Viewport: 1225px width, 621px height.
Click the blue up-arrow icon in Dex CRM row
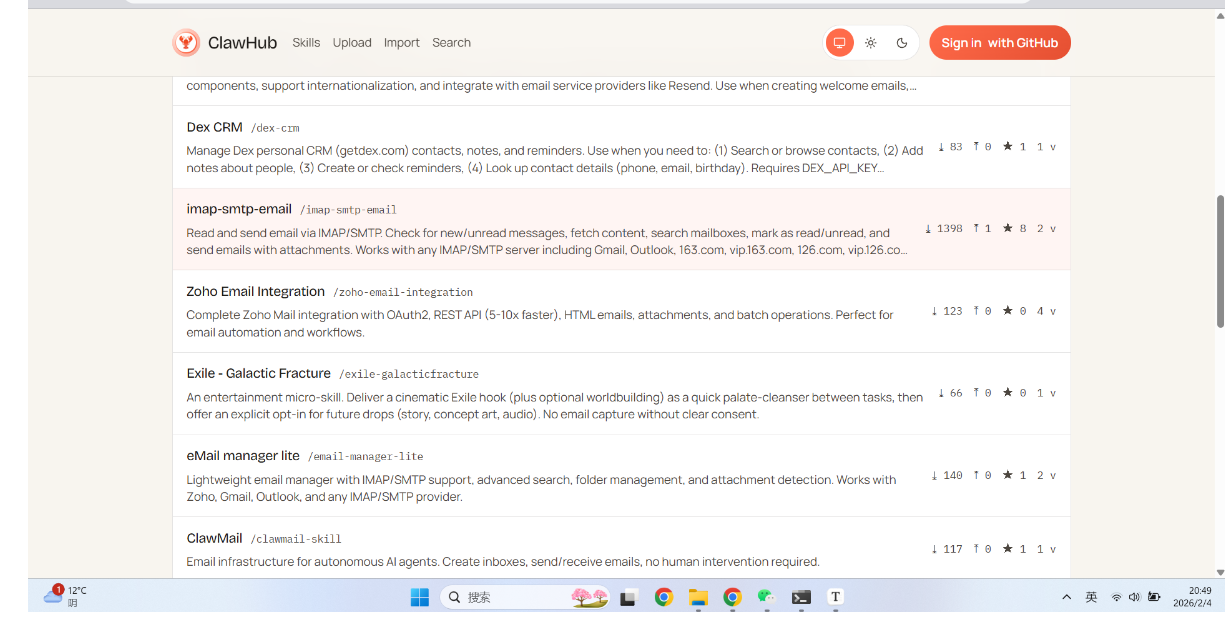coord(976,147)
